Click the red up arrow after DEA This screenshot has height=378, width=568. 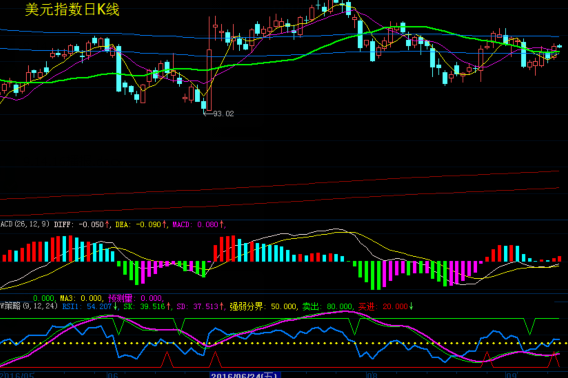[x=164, y=225]
